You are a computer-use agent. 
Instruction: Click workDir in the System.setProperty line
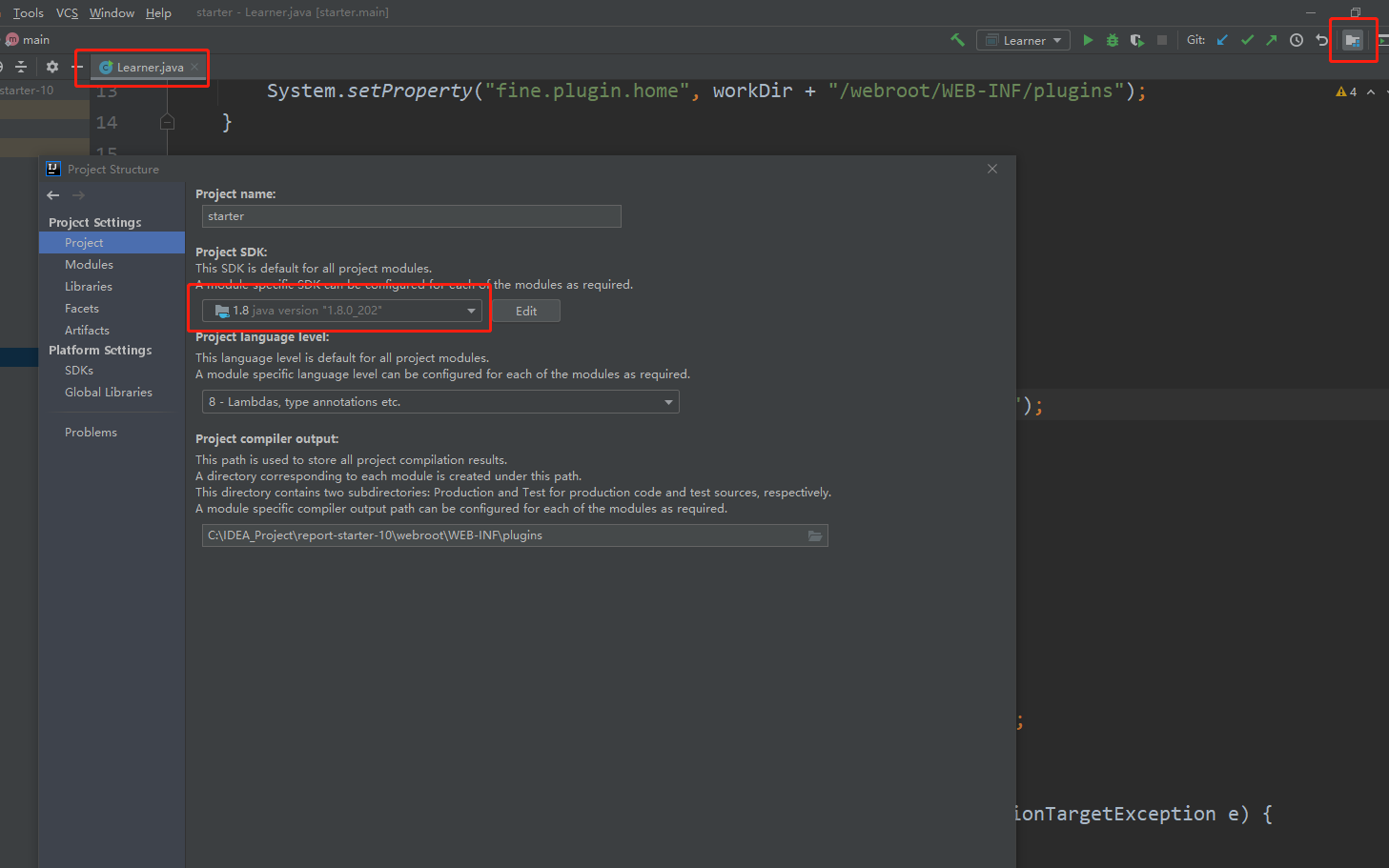(x=752, y=91)
